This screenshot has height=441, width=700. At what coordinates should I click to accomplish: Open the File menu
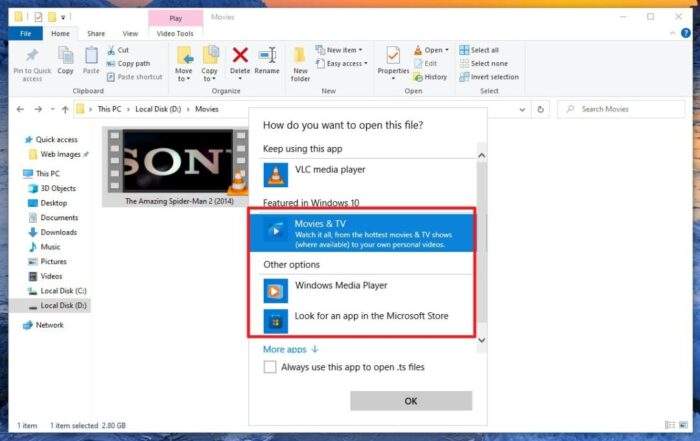pos(25,33)
